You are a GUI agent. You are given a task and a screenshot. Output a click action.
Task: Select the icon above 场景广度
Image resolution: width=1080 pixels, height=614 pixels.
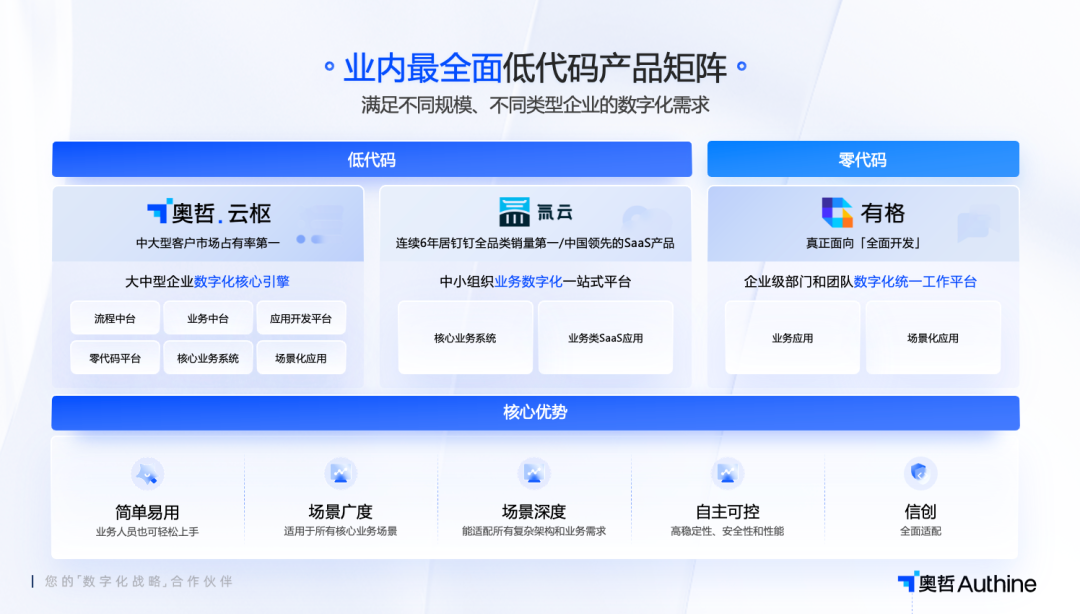340,473
